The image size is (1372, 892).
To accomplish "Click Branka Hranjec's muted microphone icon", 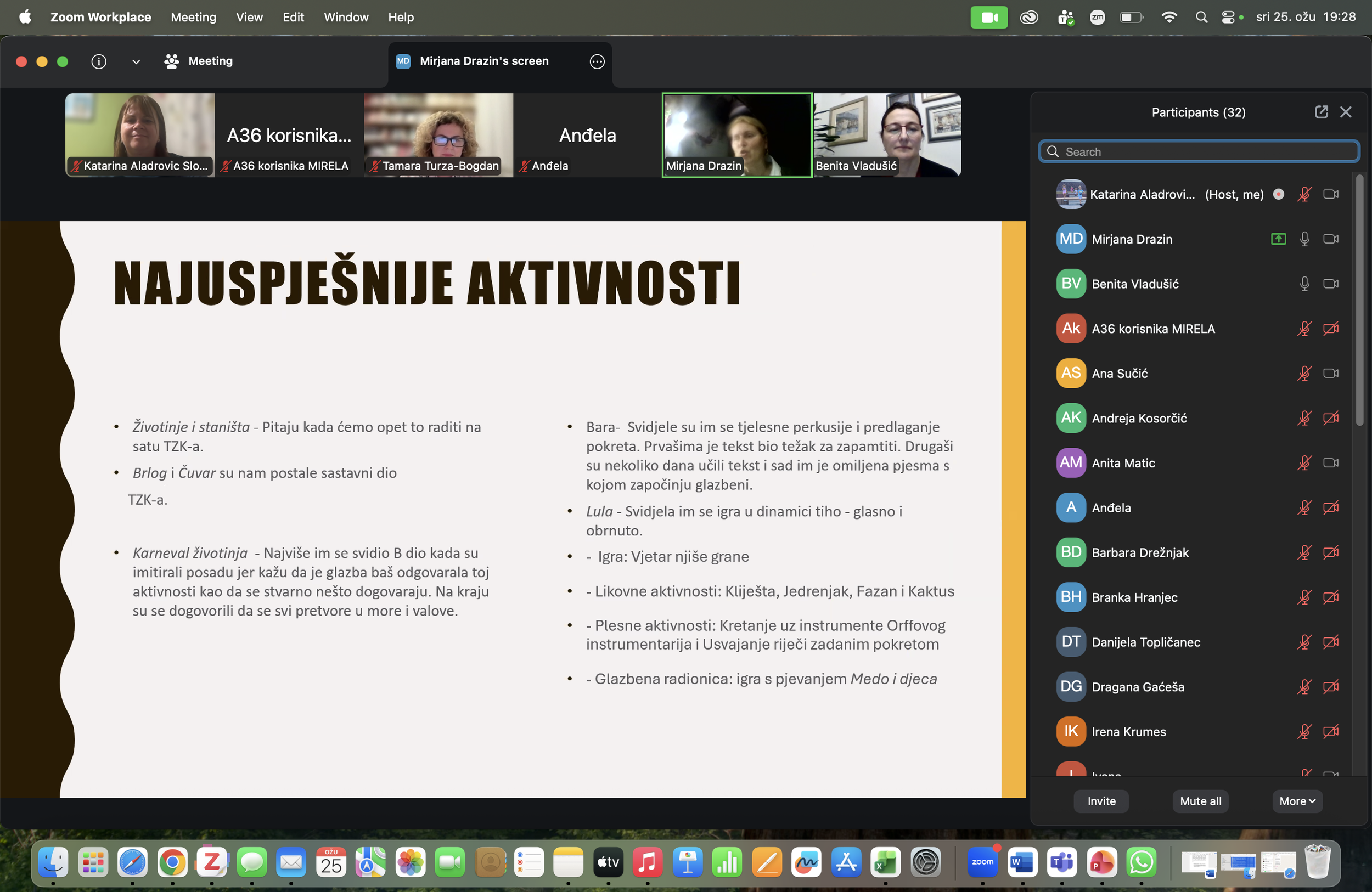I will click(1304, 597).
